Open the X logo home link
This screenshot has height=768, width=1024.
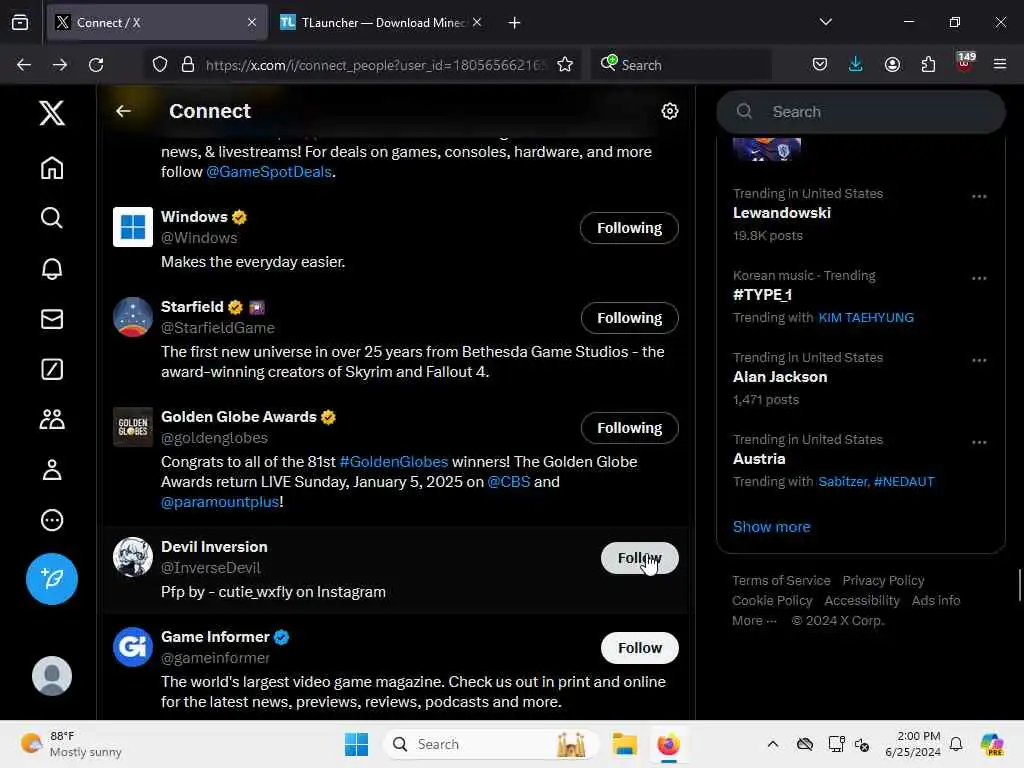click(52, 113)
